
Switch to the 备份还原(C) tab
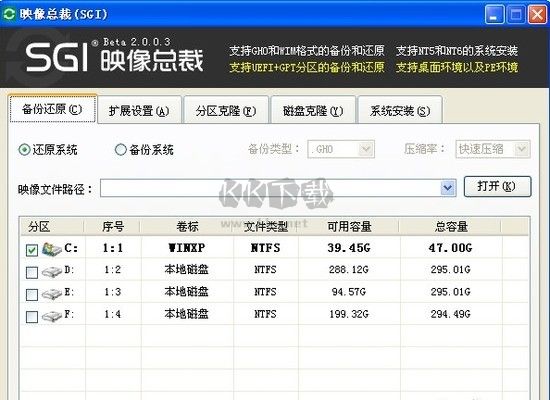pos(53,109)
